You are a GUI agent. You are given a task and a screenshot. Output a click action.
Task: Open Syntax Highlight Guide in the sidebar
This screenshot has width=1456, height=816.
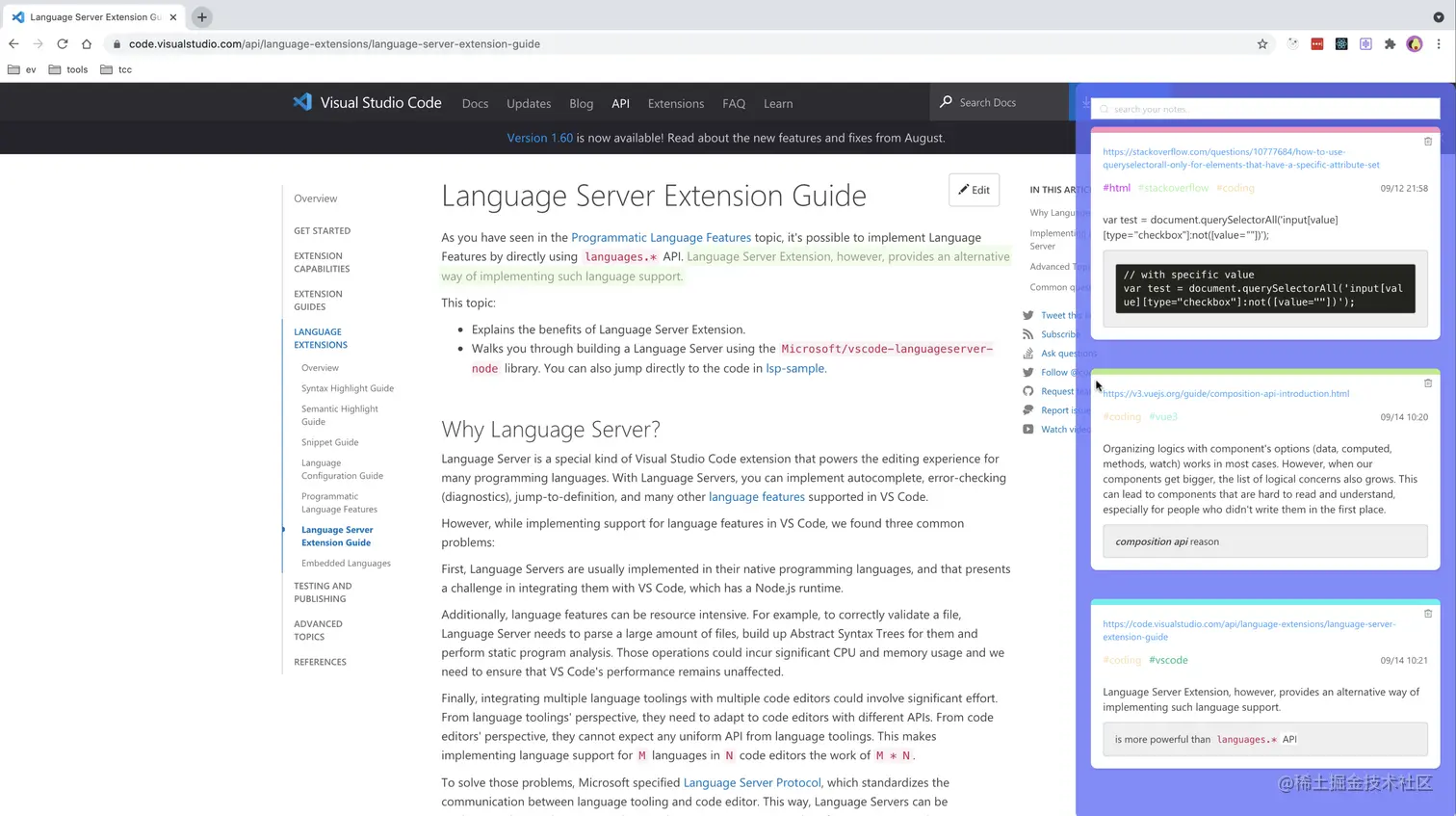(348, 388)
